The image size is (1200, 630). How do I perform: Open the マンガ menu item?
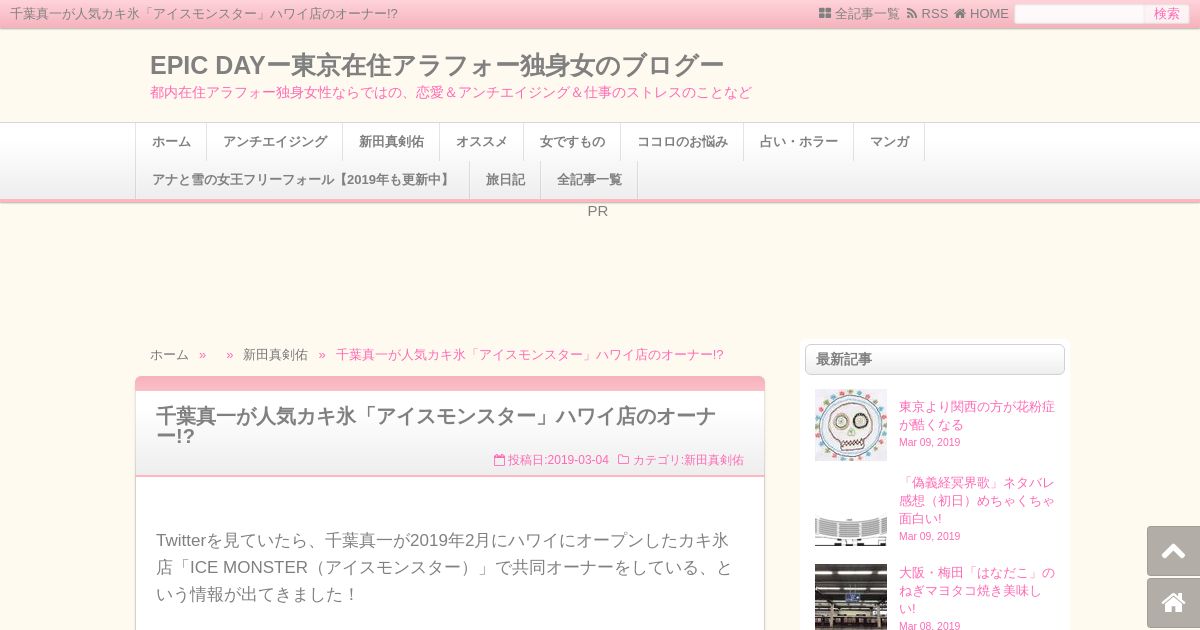tap(889, 142)
